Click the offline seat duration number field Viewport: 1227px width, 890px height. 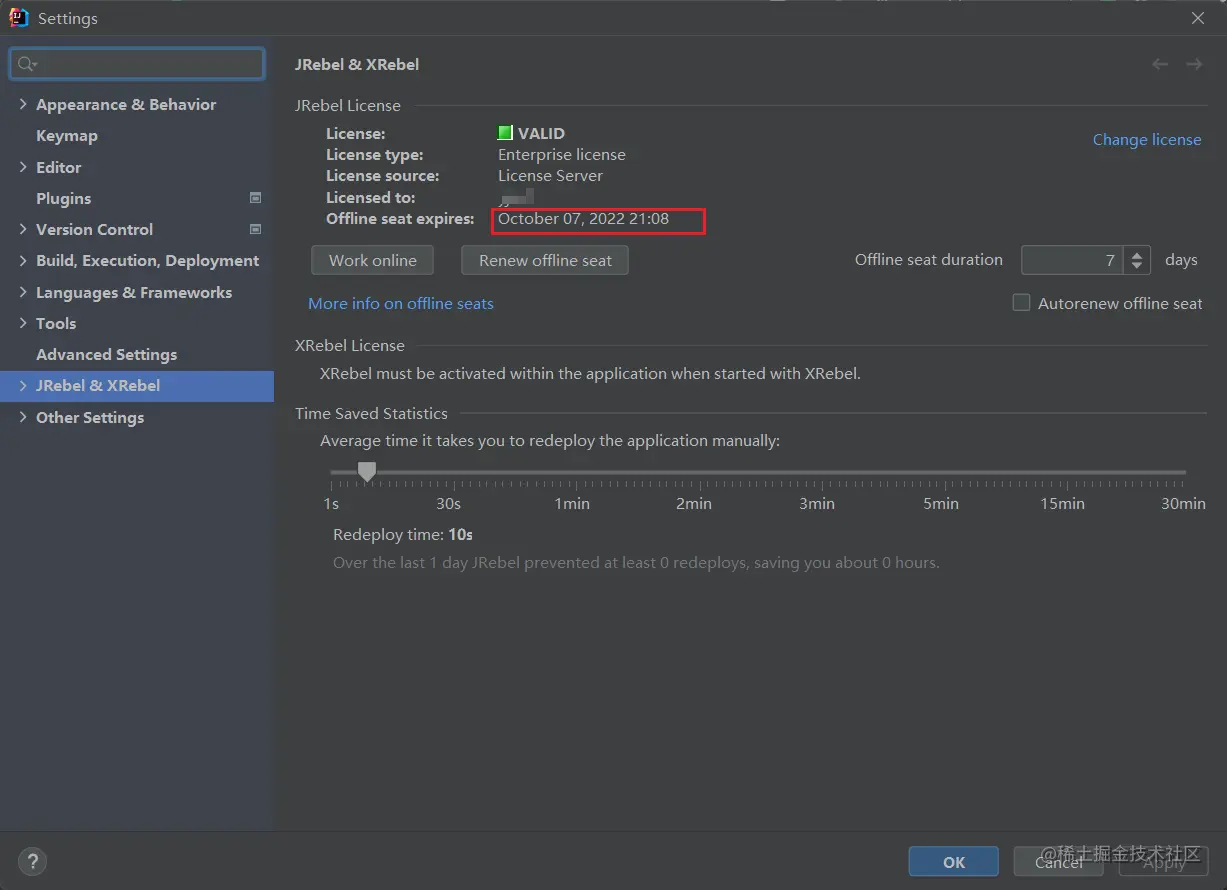pos(1072,260)
